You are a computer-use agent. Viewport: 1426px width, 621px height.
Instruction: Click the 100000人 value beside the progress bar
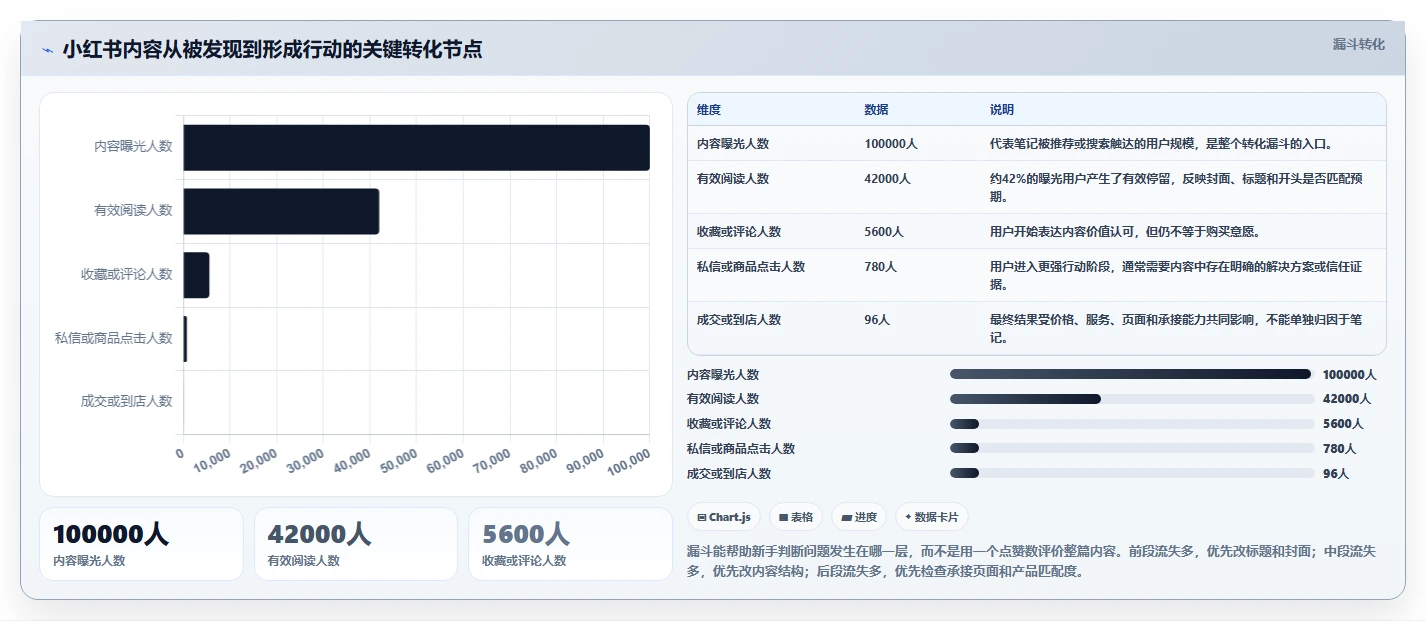coord(1349,375)
